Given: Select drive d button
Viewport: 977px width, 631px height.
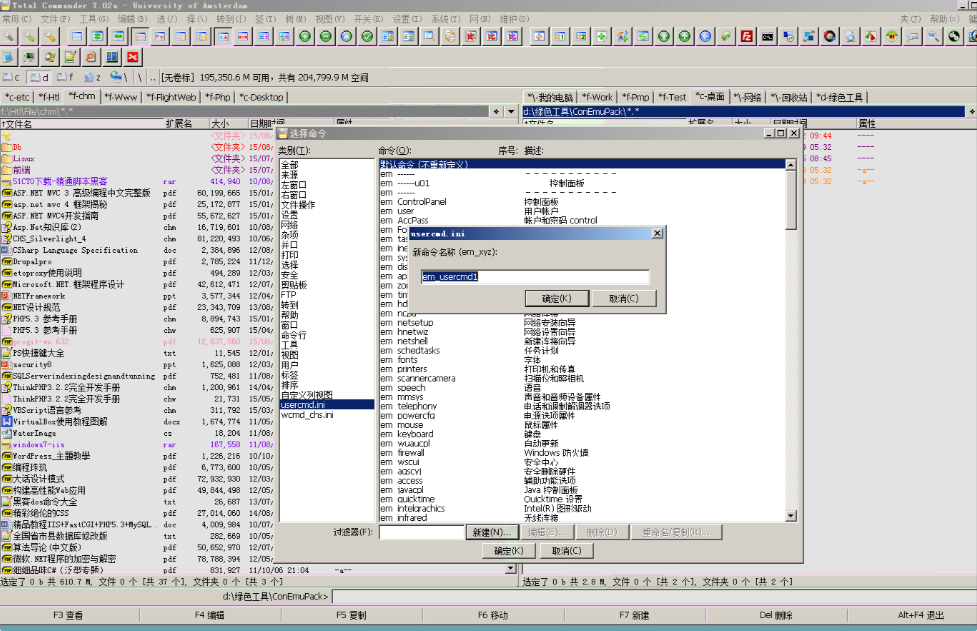Looking at the screenshot, I should [x=39, y=77].
